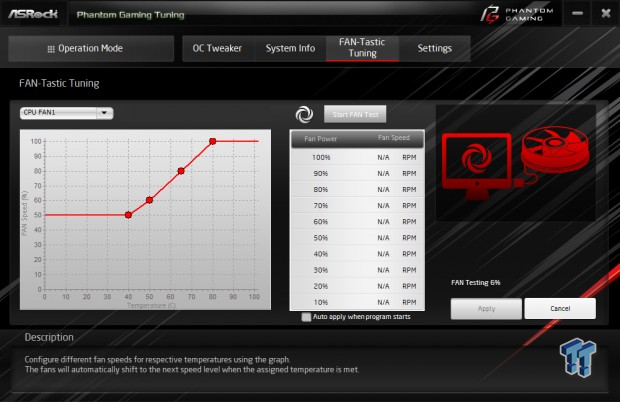Click the red monitor fan illustration

(x=477, y=166)
